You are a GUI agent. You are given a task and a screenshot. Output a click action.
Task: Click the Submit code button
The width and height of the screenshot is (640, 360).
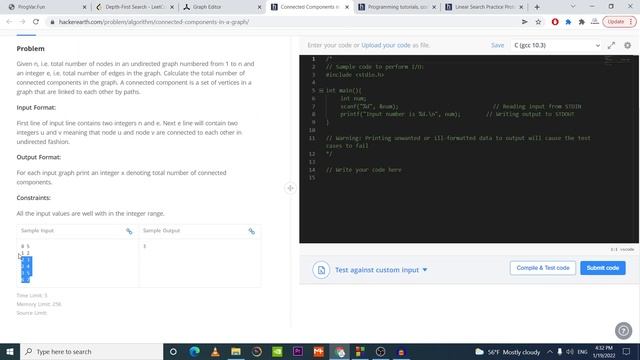point(603,268)
